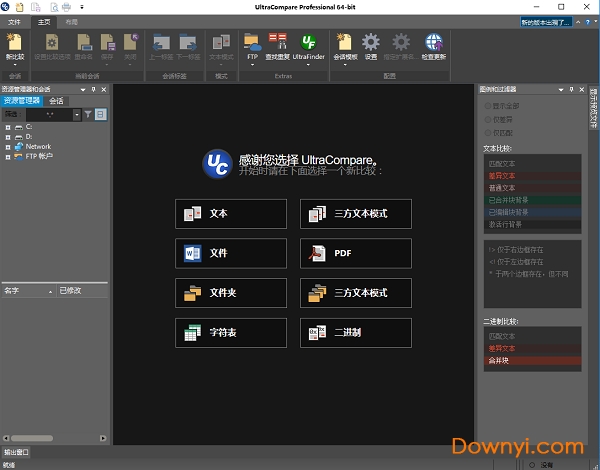Image resolution: width=600 pixels, height=470 pixels.
Task: Open the 会话模板 dropdown arrow
Action: point(345,65)
